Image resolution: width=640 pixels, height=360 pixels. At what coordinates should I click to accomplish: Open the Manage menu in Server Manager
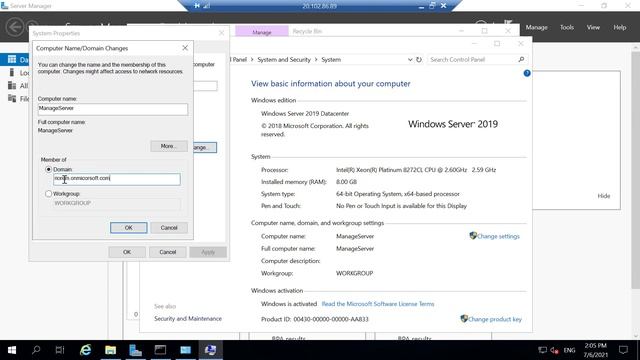tap(536, 27)
